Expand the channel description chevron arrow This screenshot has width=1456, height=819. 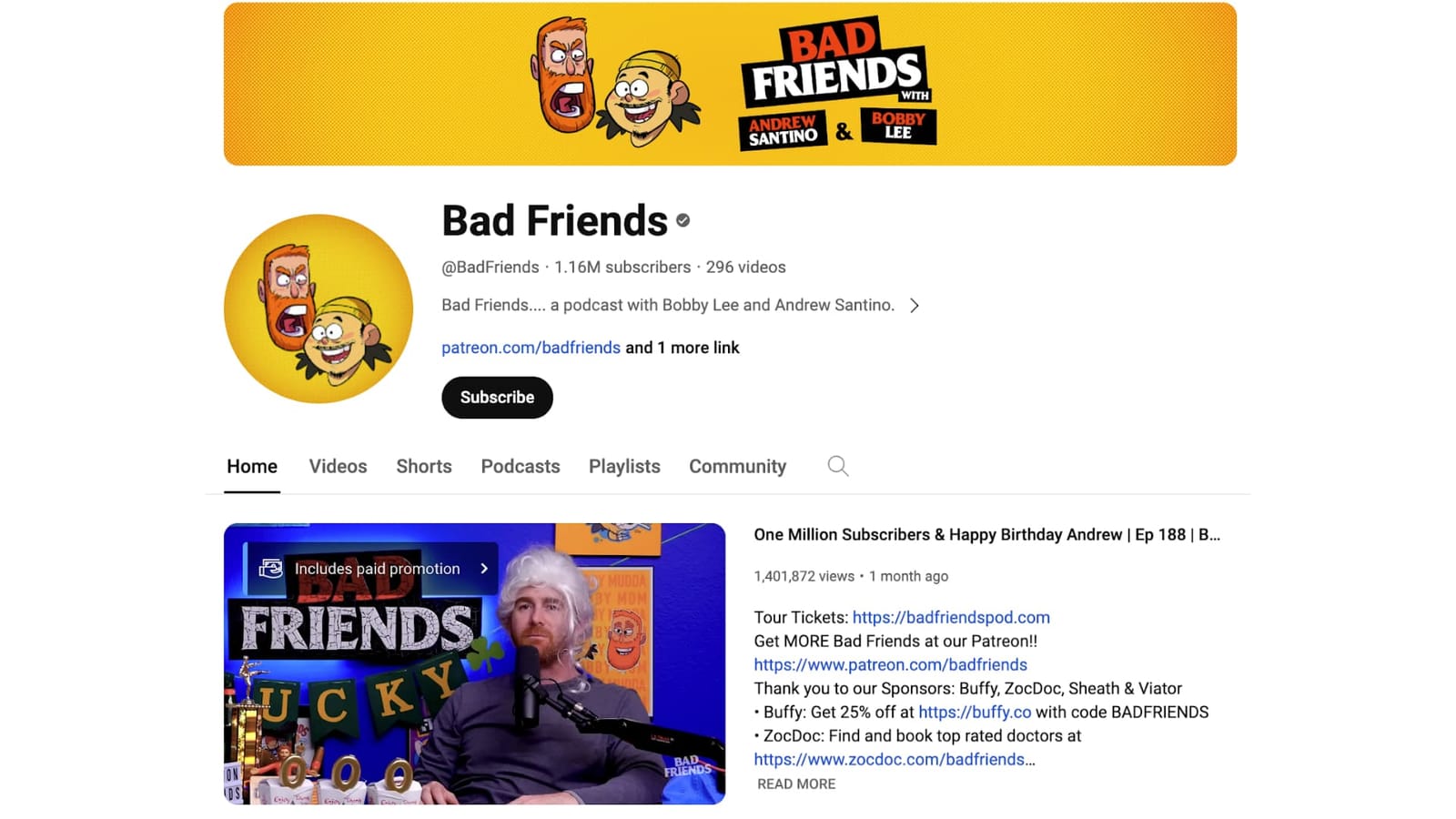(x=915, y=306)
